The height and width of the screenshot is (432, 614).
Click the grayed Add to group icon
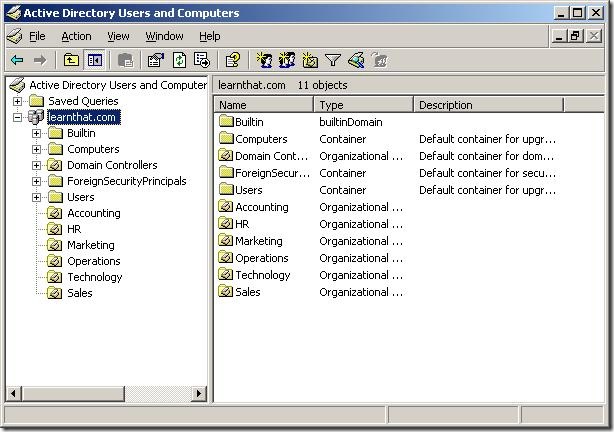pyautogui.click(x=379, y=60)
